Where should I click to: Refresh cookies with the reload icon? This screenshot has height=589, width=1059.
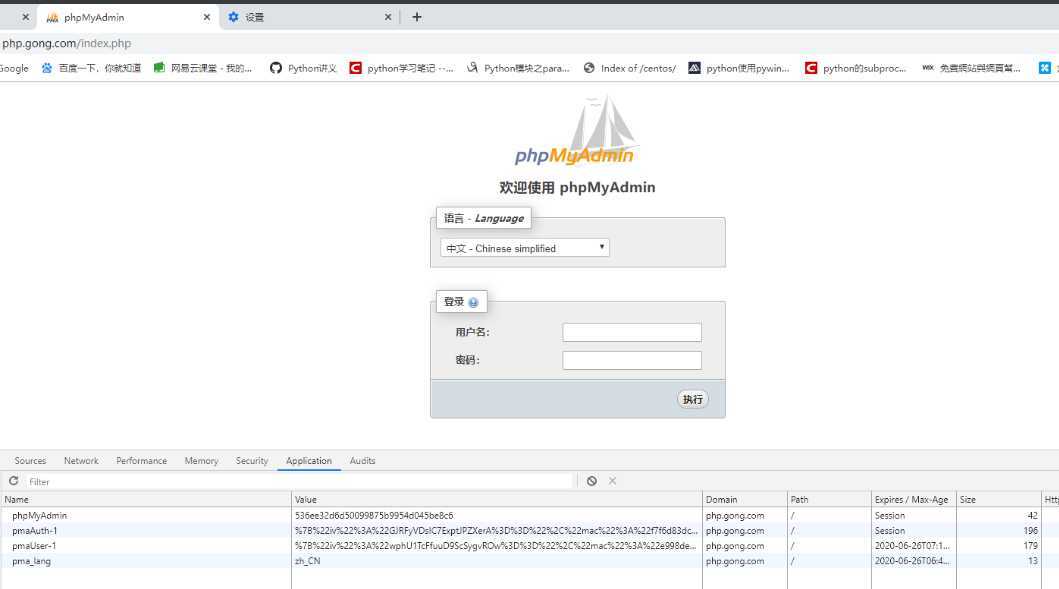click(14, 481)
